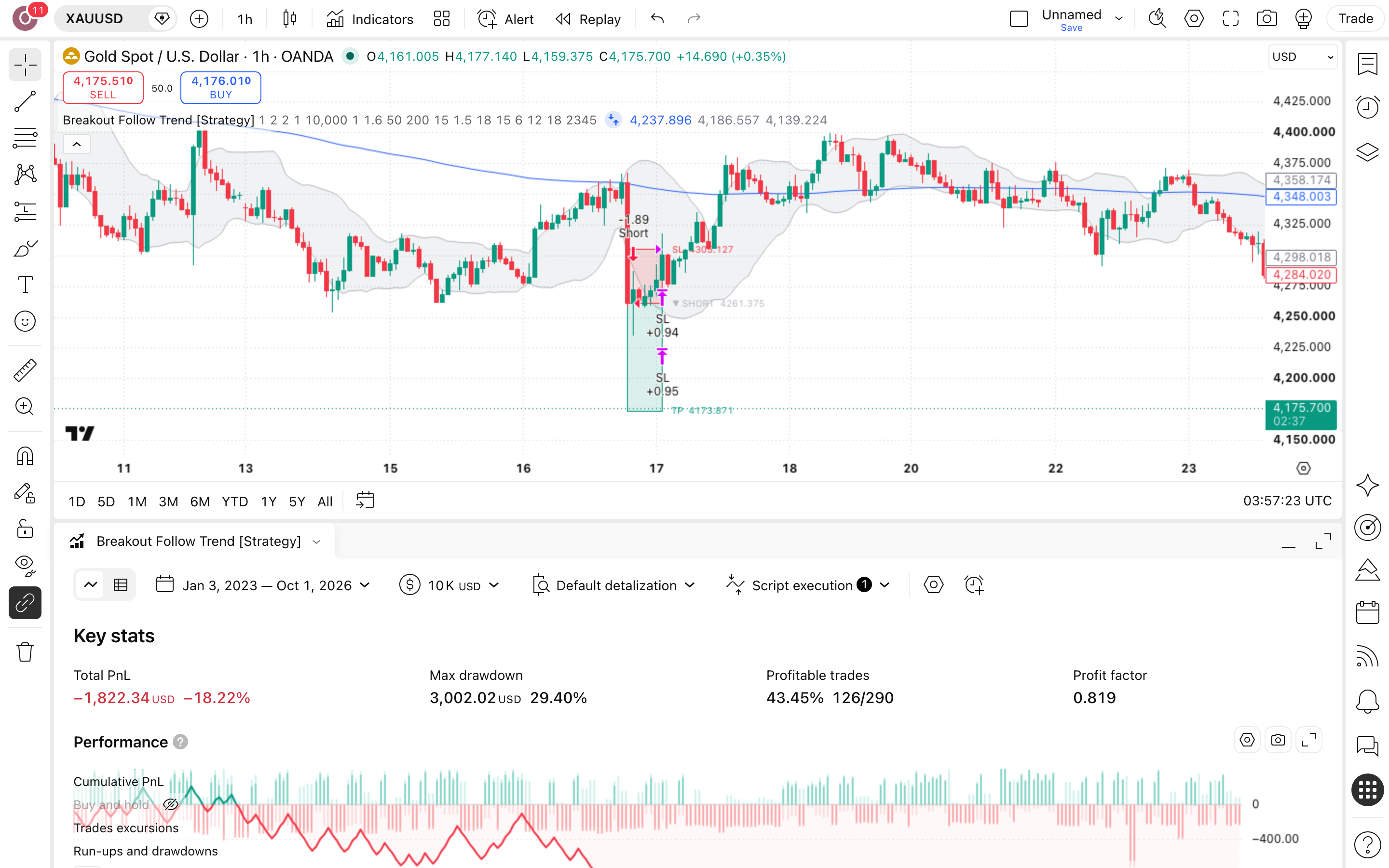Toggle lock all drawings
This screenshot has height=868, width=1389.
pyautogui.click(x=25, y=529)
